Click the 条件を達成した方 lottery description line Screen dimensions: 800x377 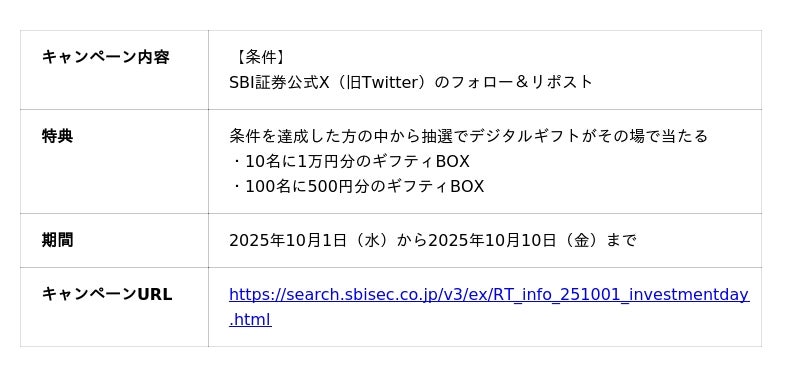click(468, 137)
